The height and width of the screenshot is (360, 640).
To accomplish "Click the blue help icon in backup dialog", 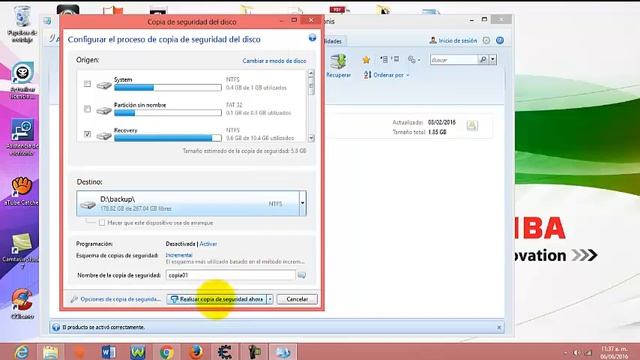I will [x=312, y=38].
